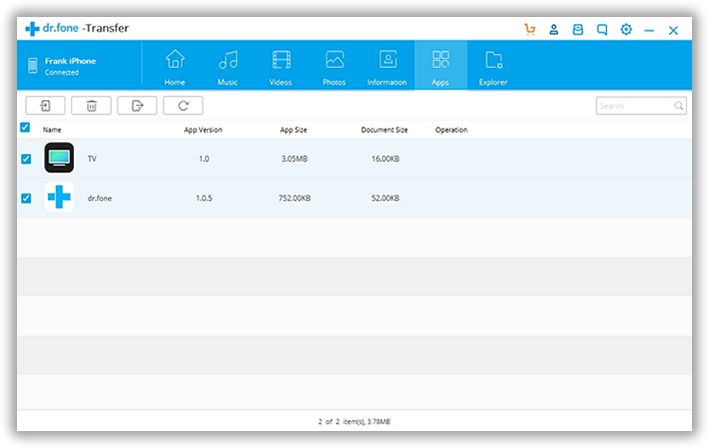Click the search magnifier icon
The height and width of the screenshot is (448, 709).
pos(678,106)
